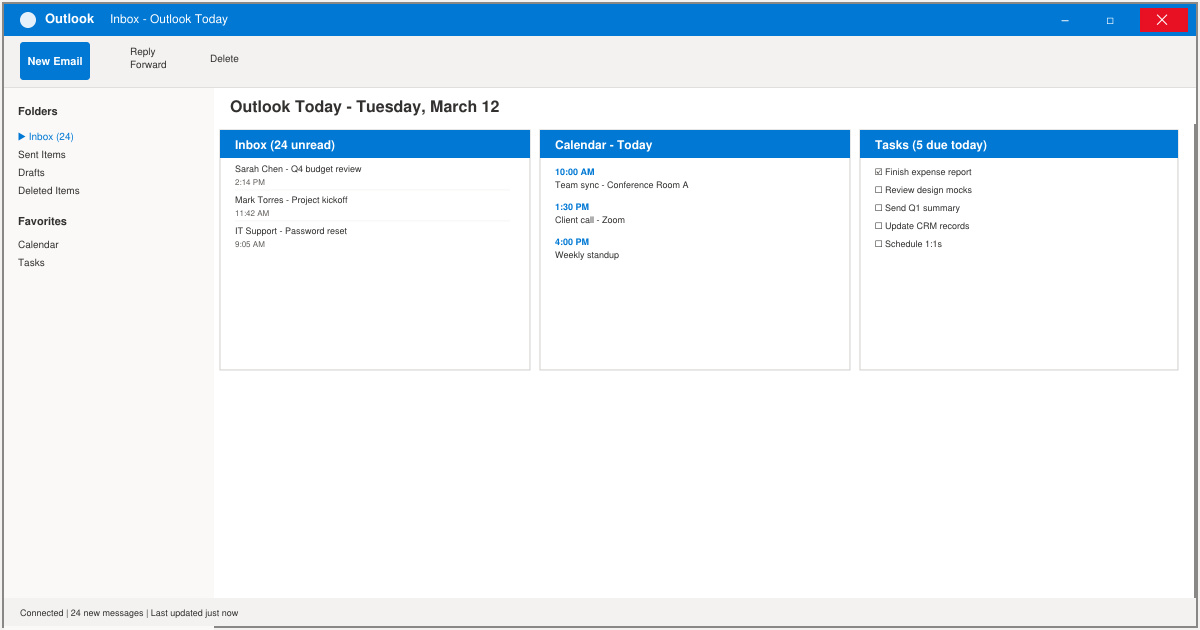Click the Tasks (5 due today) header
1200x630 pixels.
(1019, 144)
